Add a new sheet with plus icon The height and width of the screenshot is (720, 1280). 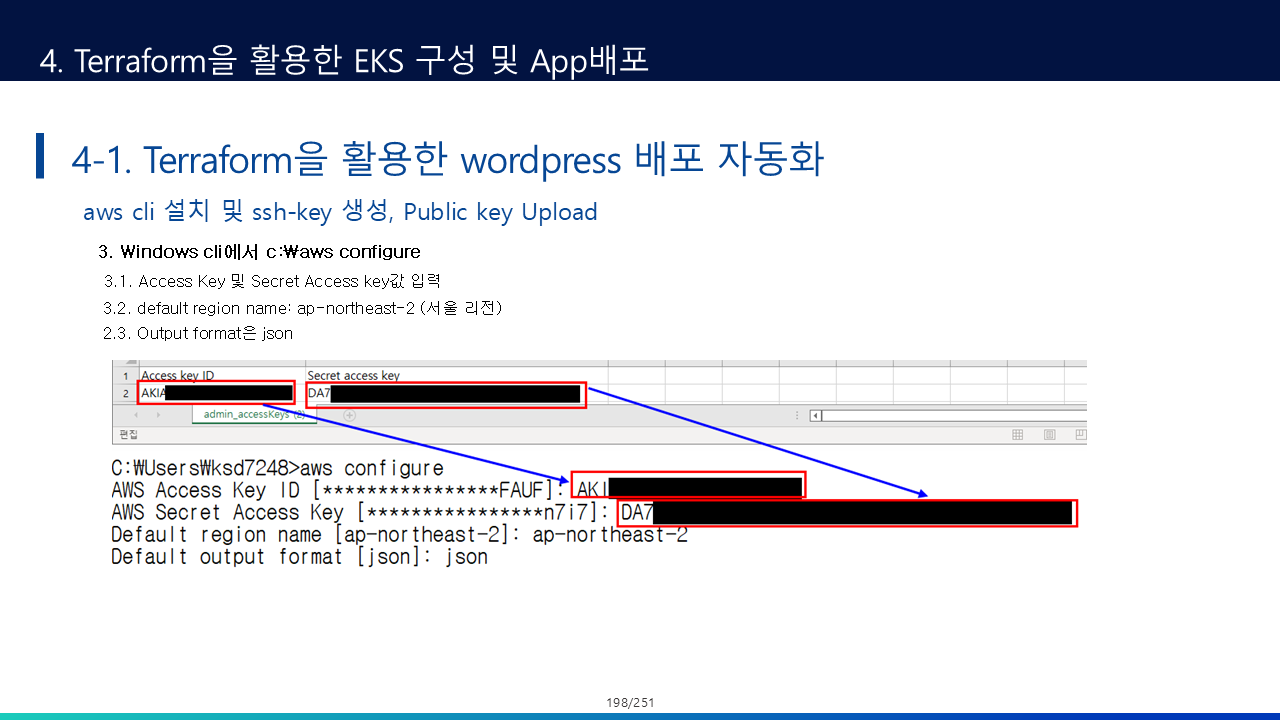[349, 415]
